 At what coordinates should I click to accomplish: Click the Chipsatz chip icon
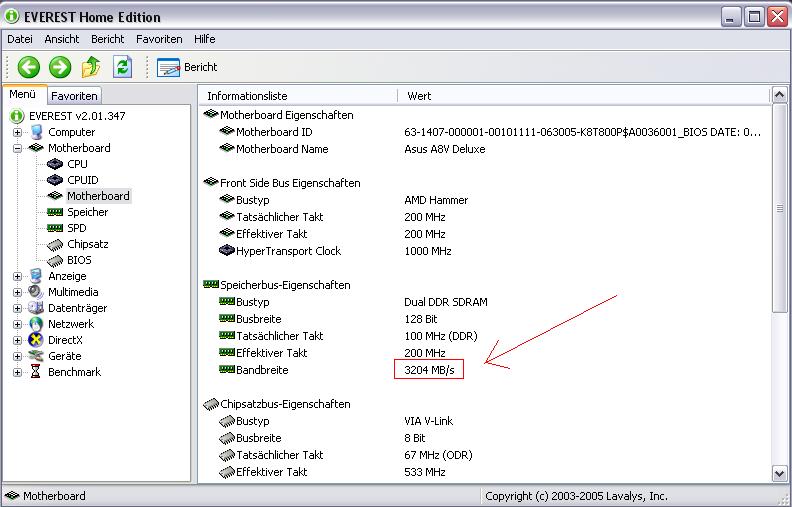[55, 245]
